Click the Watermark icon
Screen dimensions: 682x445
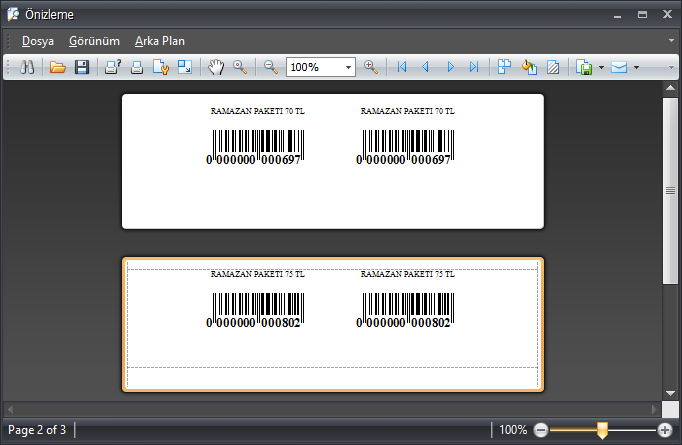click(x=553, y=67)
